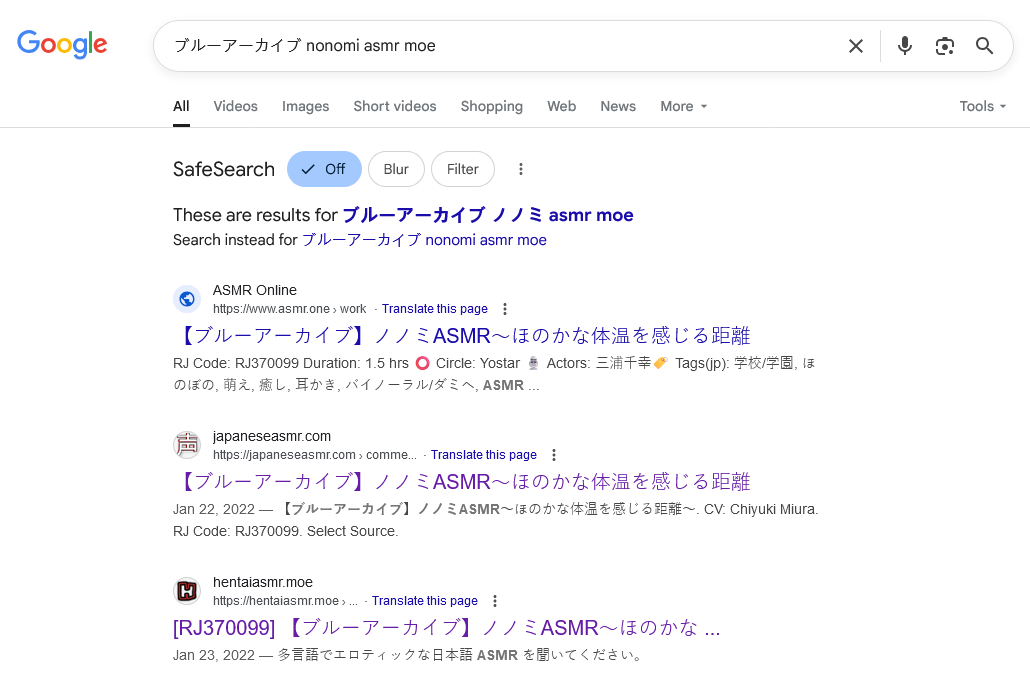1030x680 pixels.
Task: Open japaneseasmr.com result title link
Action: point(462,482)
